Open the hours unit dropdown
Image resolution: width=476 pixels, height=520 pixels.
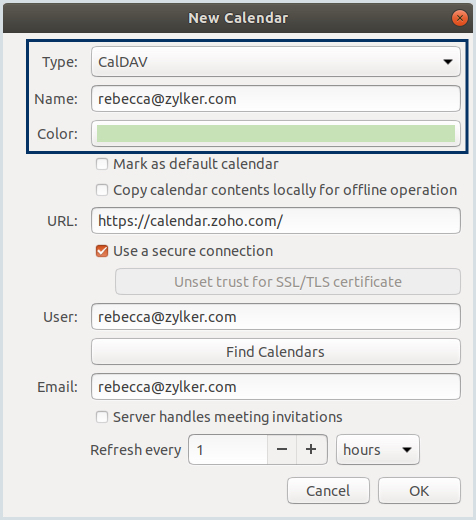378,450
